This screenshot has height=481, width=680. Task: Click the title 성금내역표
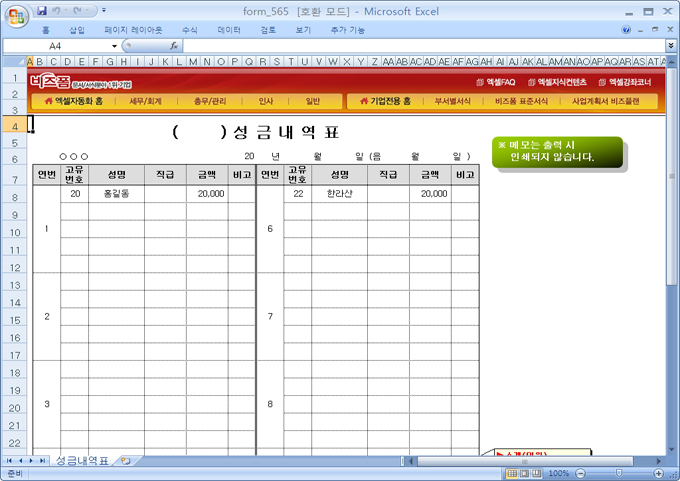[x=286, y=132]
